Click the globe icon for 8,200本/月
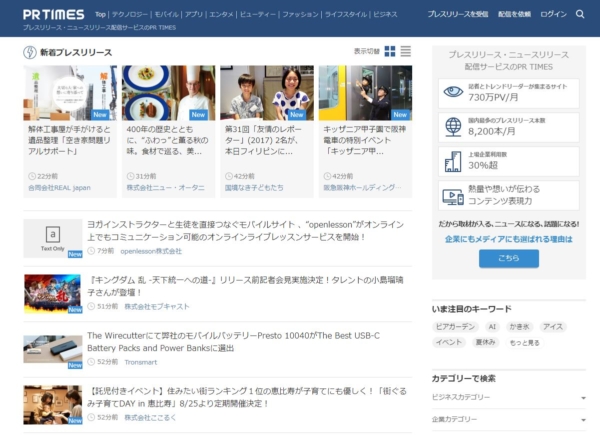600x435 pixels. click(x=452, y=125)
